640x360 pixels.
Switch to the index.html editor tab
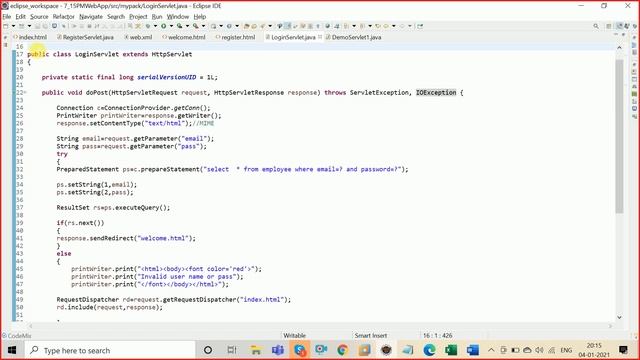30,37
